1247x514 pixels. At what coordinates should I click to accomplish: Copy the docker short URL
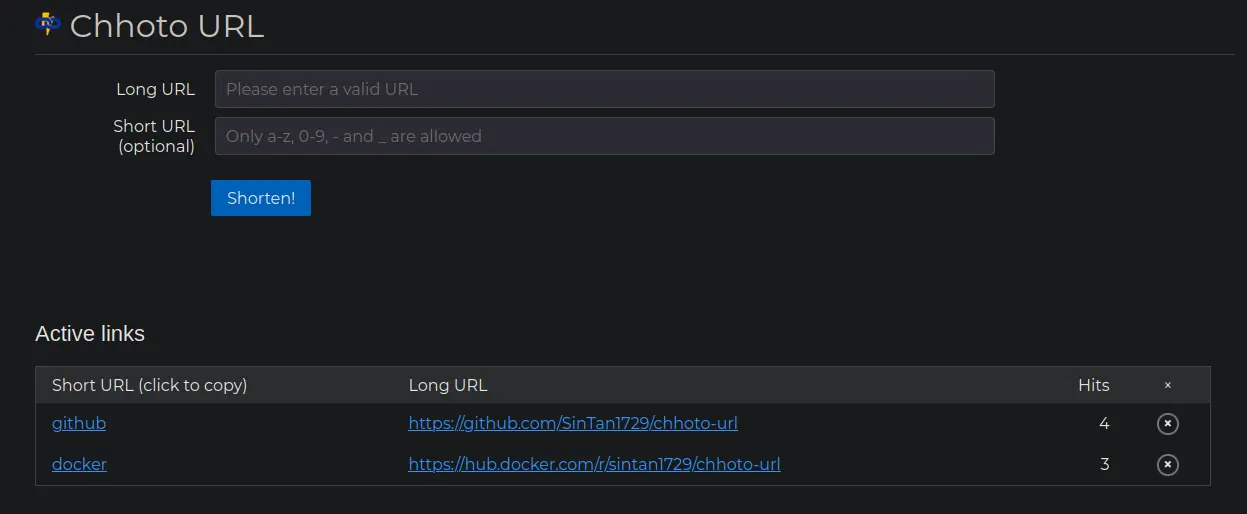click(79, 464)
